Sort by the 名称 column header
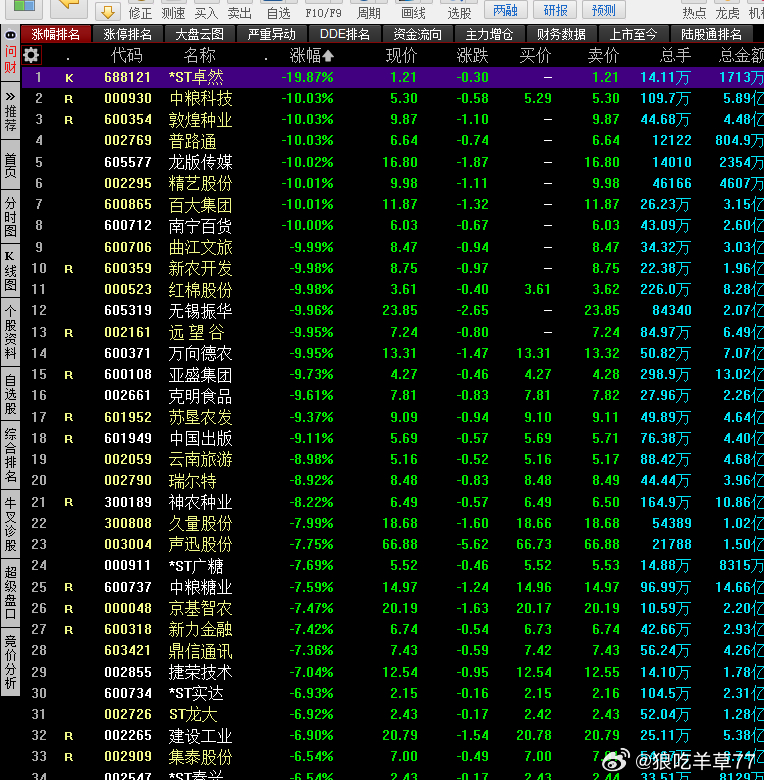This screenshot has height=780, width=764. [199, 55]
